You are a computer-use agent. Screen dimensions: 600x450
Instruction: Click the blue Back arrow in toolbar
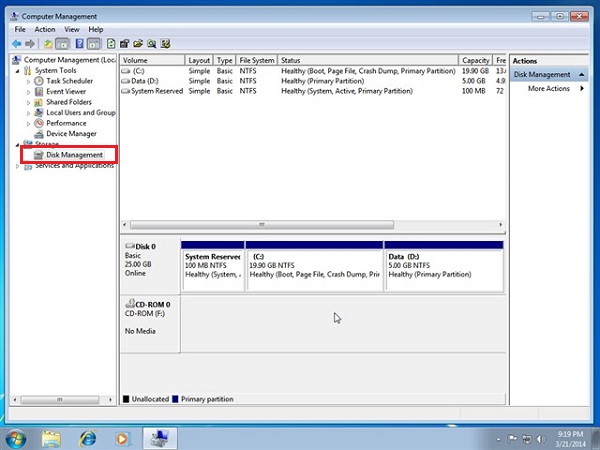click(x=16, y=44)
